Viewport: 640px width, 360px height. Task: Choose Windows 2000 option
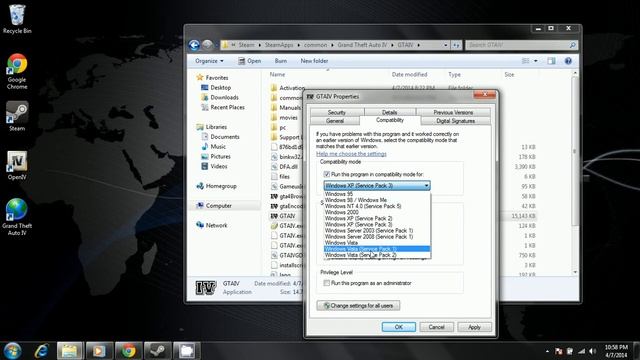coord(377,212)
